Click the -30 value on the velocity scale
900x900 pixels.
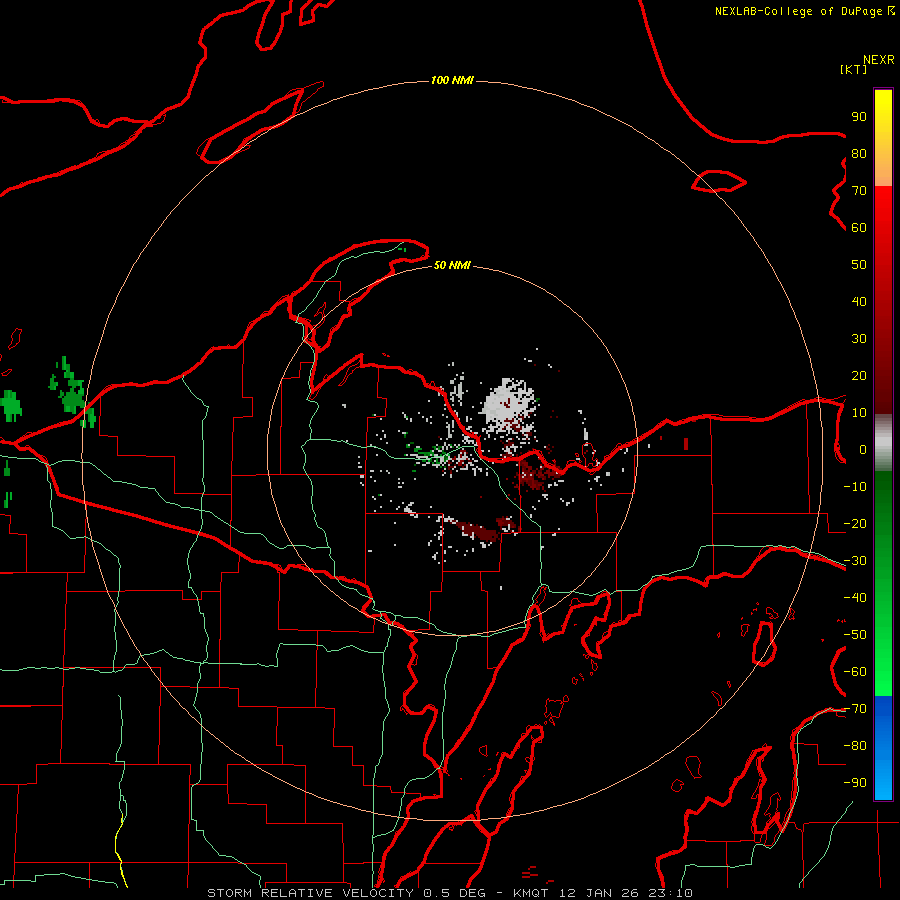pos(855,561)
